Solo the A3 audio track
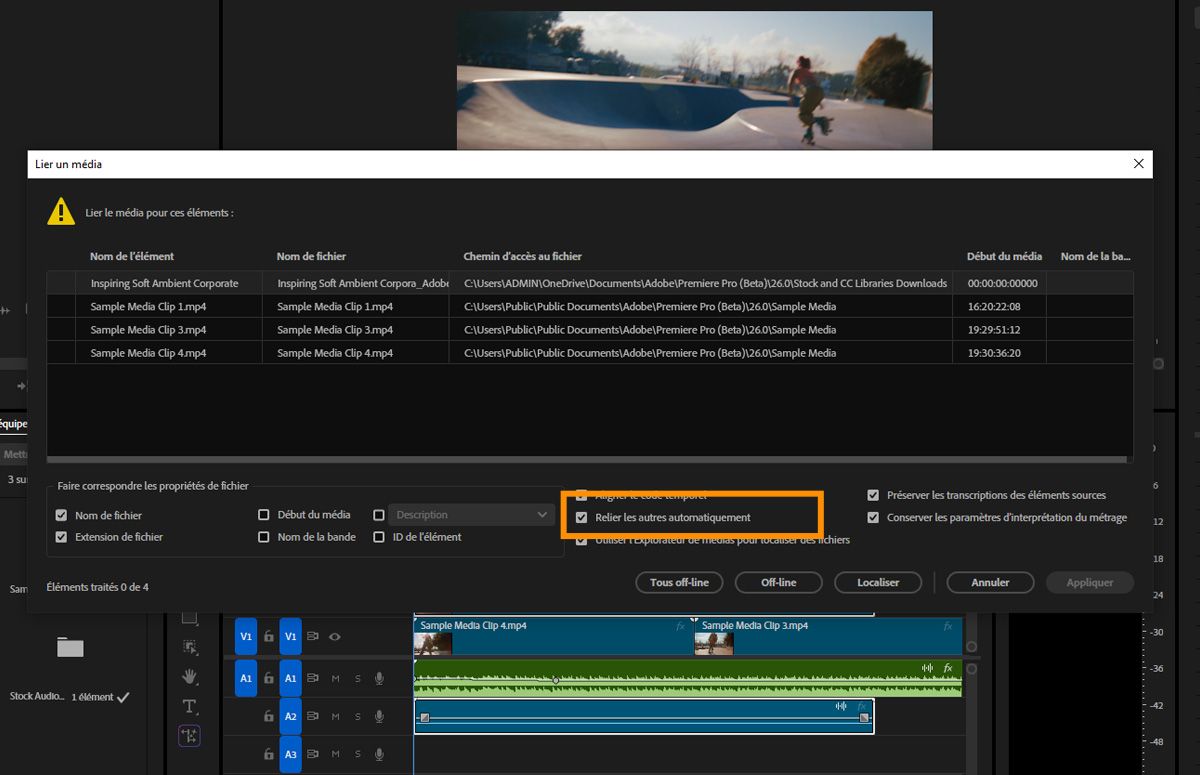Screen dimensions: 1200x775 pos(358,754)
